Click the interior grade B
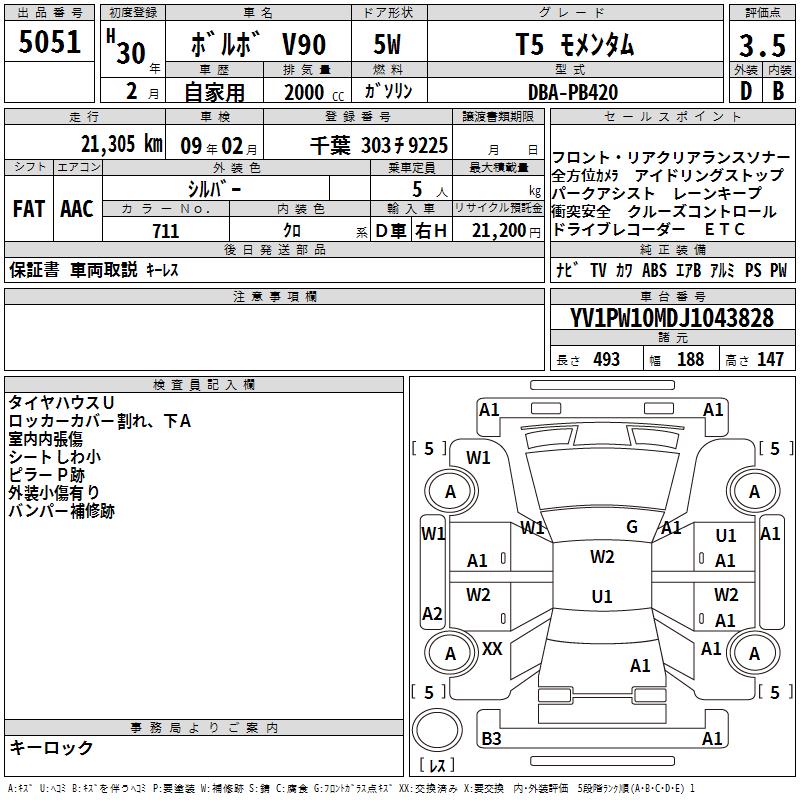The width and height of the screenshot is (800, 800). pyautogui.click(x=778, y=91)
